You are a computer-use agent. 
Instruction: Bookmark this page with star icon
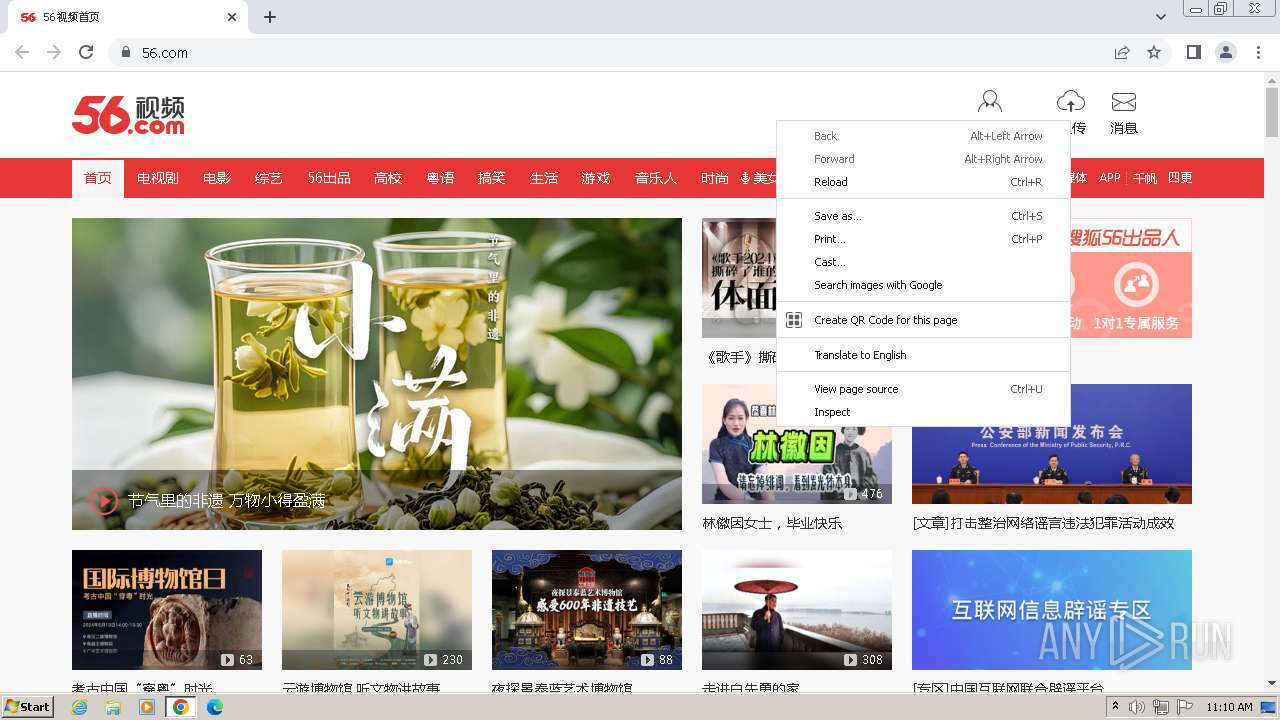(1154, 52)
